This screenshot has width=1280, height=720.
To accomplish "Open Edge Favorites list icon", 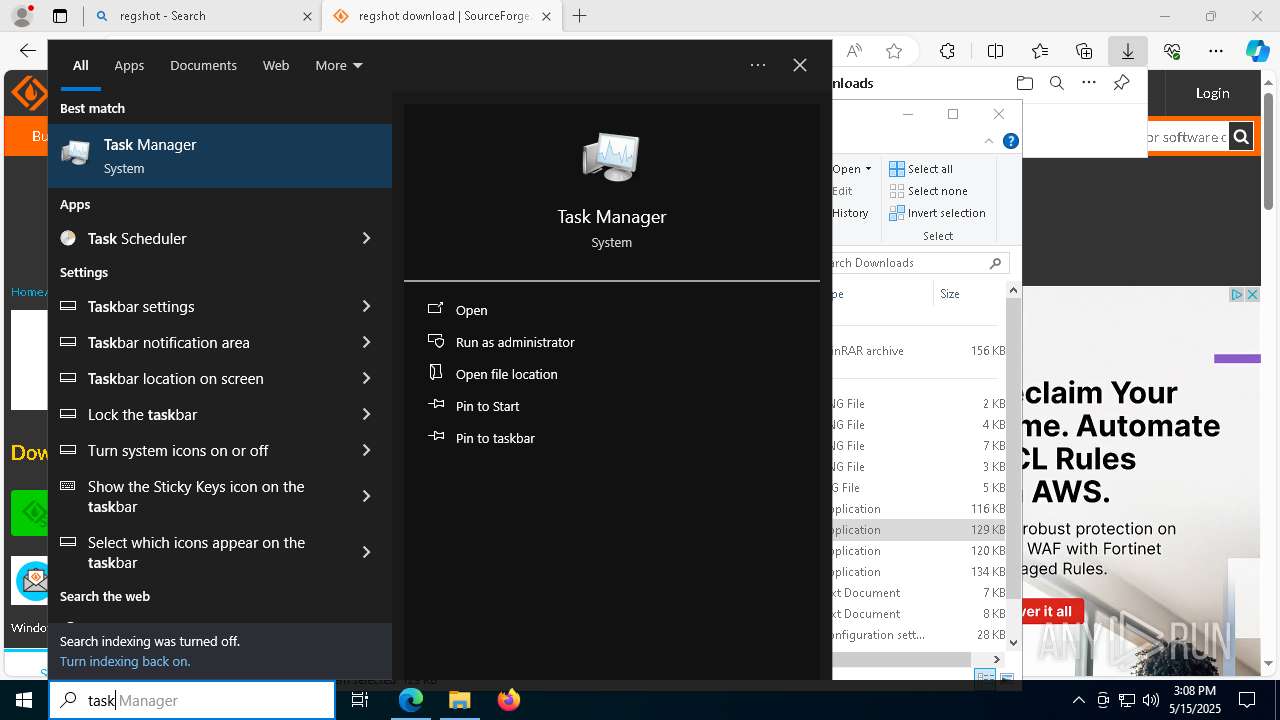I will (x=1040, y=51).
